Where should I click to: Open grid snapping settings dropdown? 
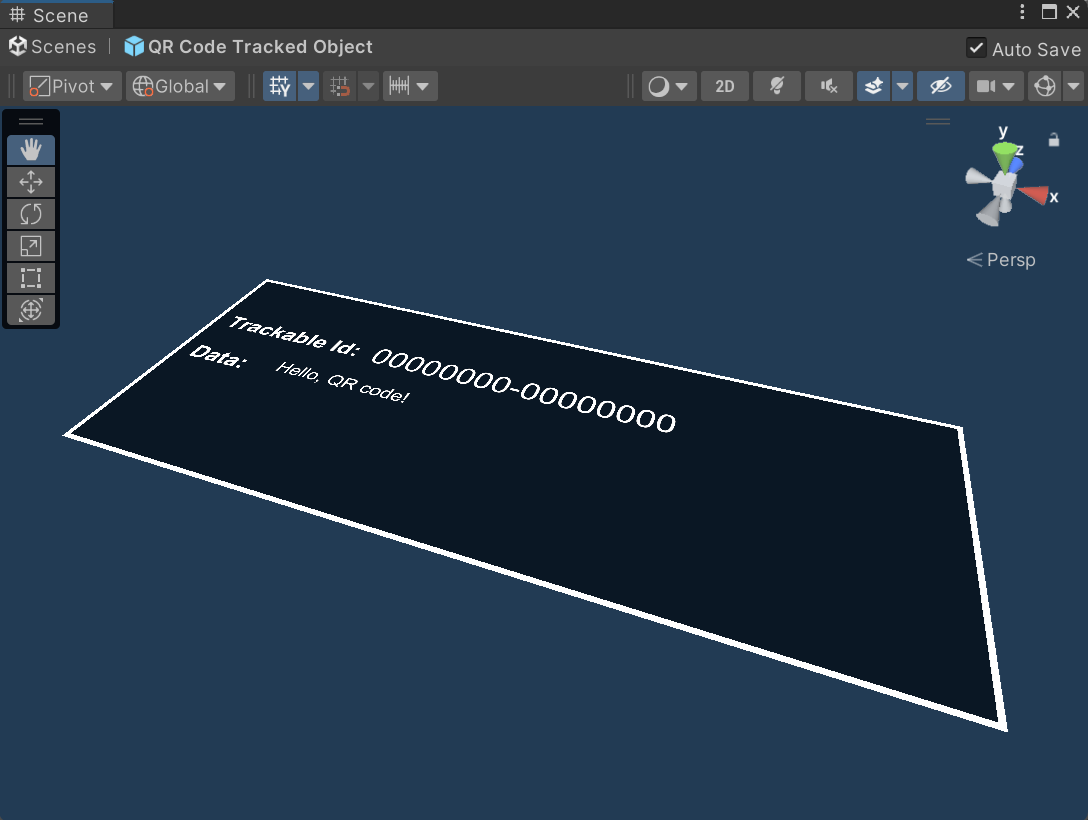pos(368,86)
